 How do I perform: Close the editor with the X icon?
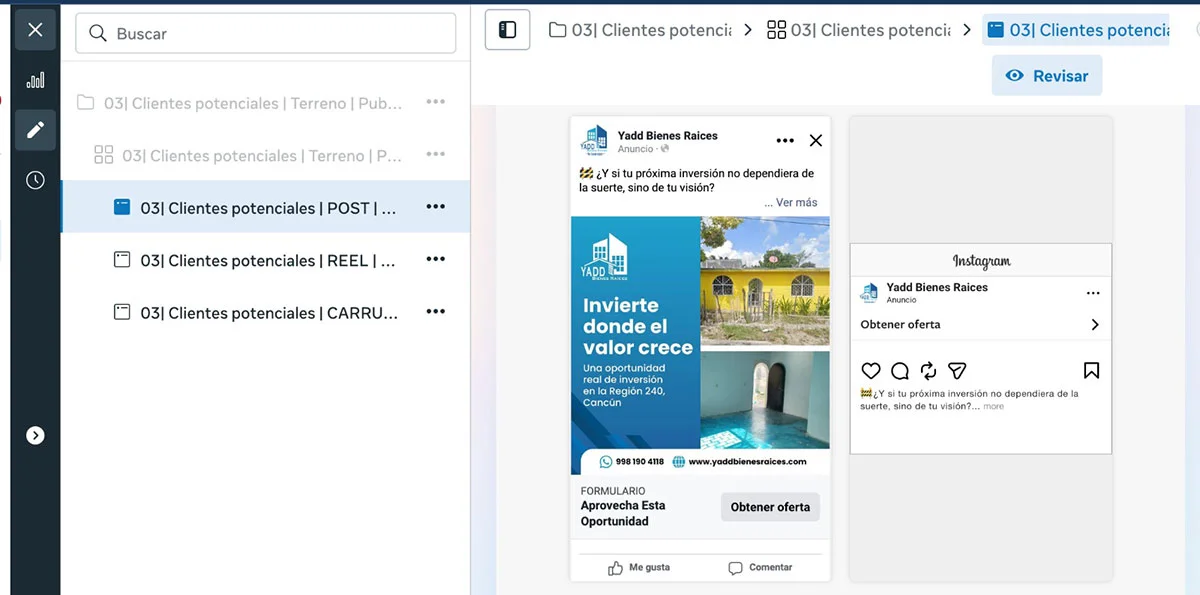[x=35, y=30]
